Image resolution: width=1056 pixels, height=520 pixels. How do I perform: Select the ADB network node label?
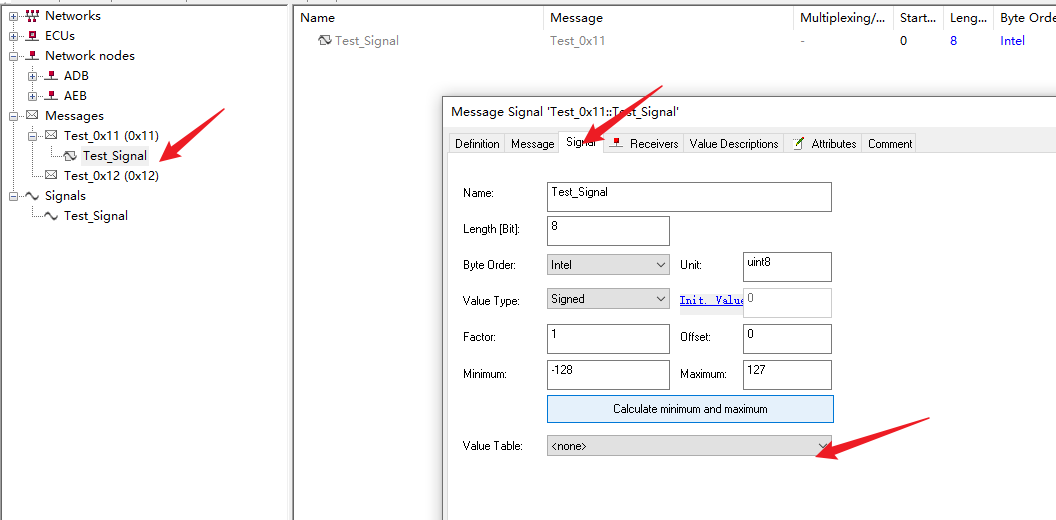pyautogui.click(x=76, y=76)
